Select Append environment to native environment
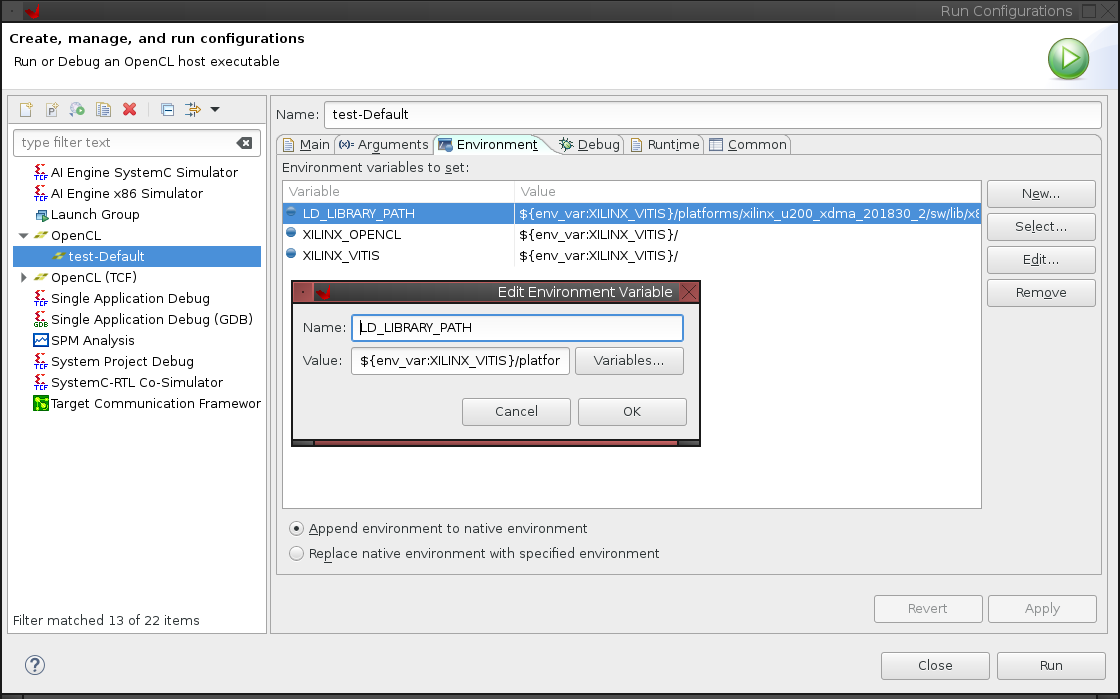Screen dimensions: 1120x699 point(296,528)
